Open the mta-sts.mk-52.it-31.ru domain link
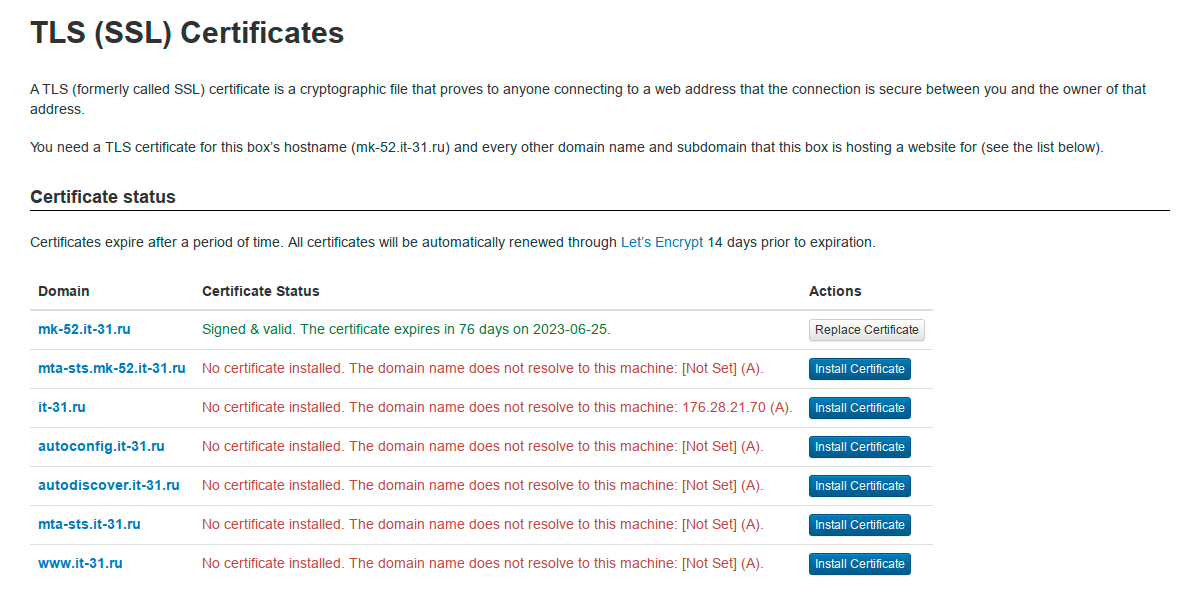The width and height of the screenshot is (1190, 613). (112, 368)
